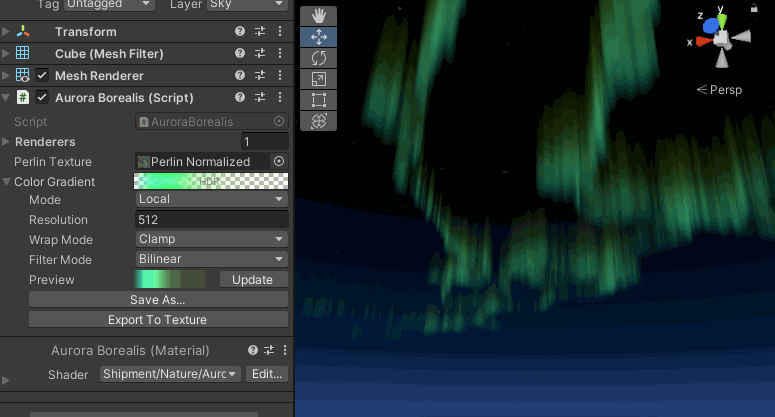This screenshot has height=417, width=775.
Task: Select the Hand view tool
Action: [318, 16]
